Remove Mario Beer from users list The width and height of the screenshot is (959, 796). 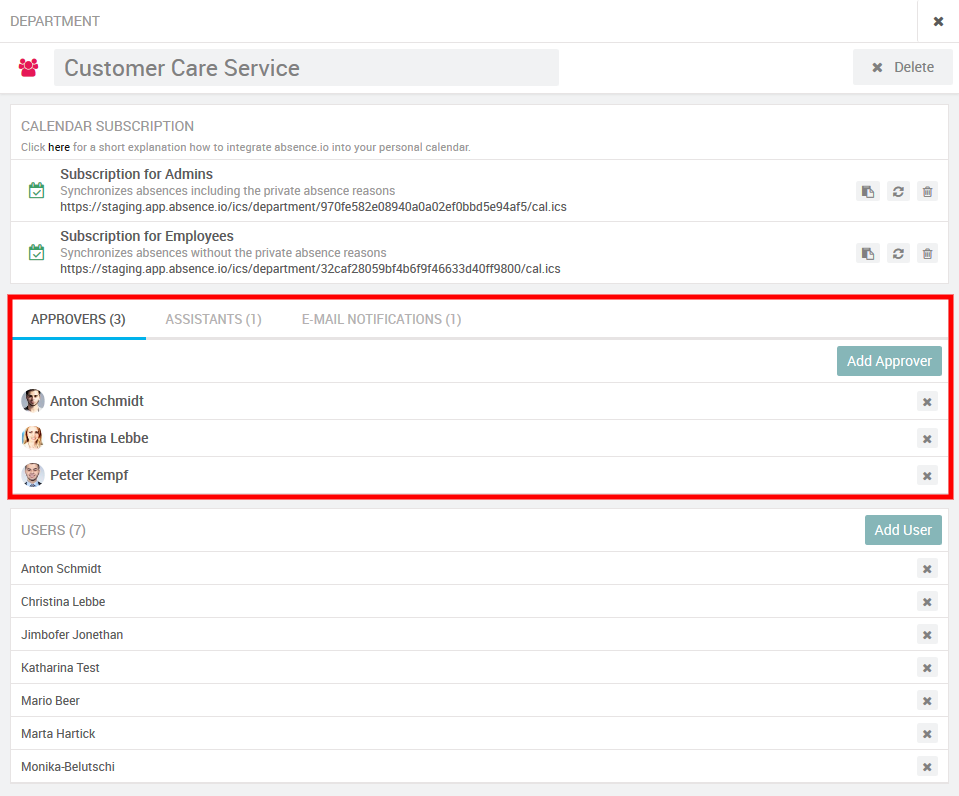pos(927,701)
